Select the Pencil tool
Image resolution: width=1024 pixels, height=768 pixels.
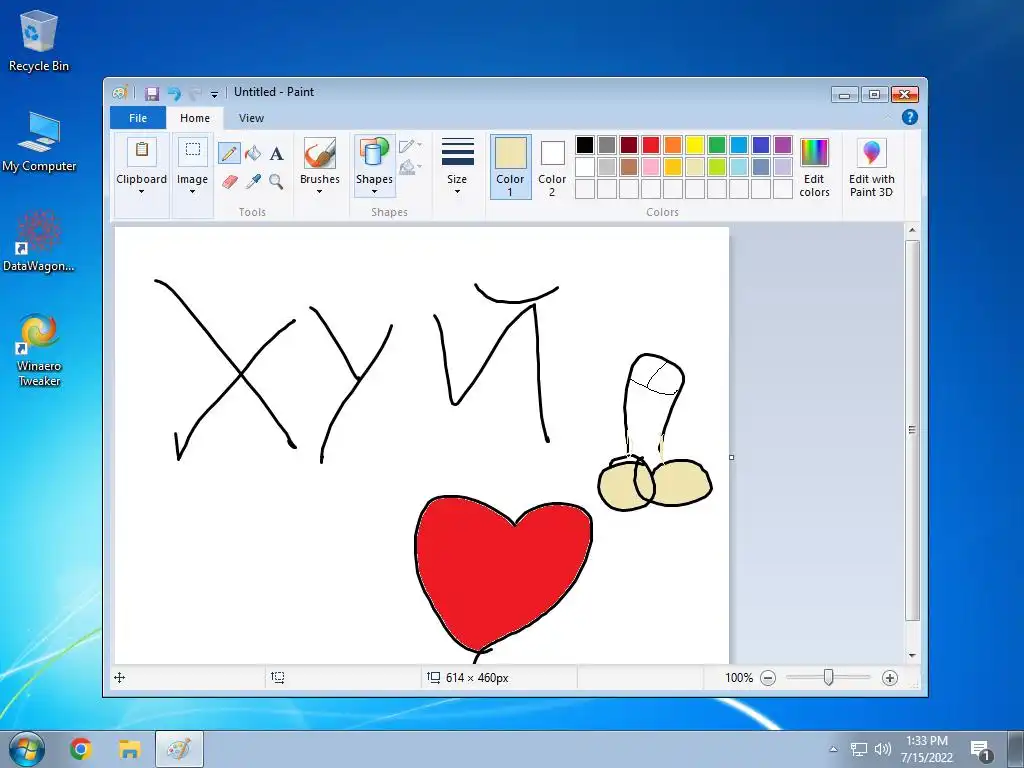point(229,153)
